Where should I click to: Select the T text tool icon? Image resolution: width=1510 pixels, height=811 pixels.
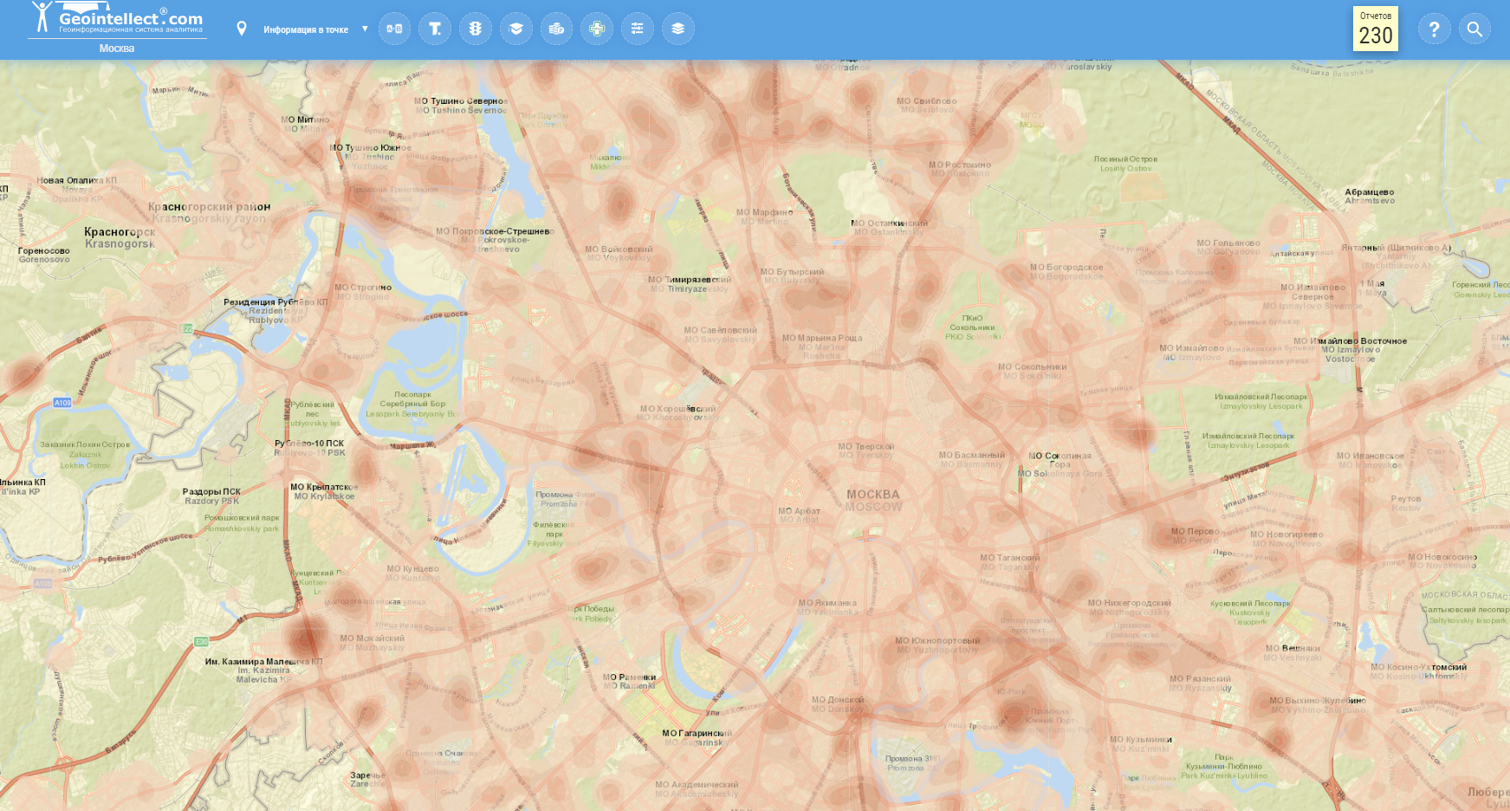pos(435,28)
